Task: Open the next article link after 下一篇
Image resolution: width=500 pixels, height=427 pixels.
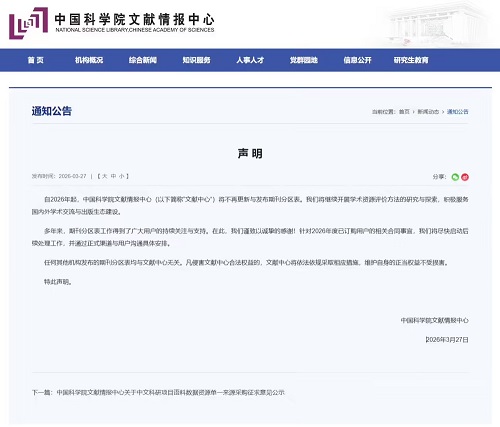Action: tap(171, 392)
